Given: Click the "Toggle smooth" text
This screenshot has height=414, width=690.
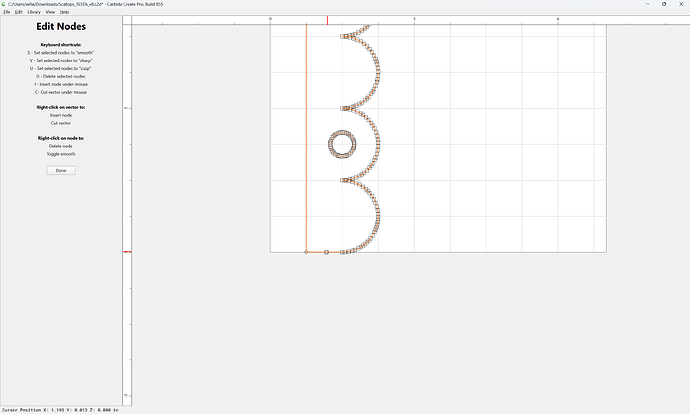Looking at the screenshot, I should (61, 154).
